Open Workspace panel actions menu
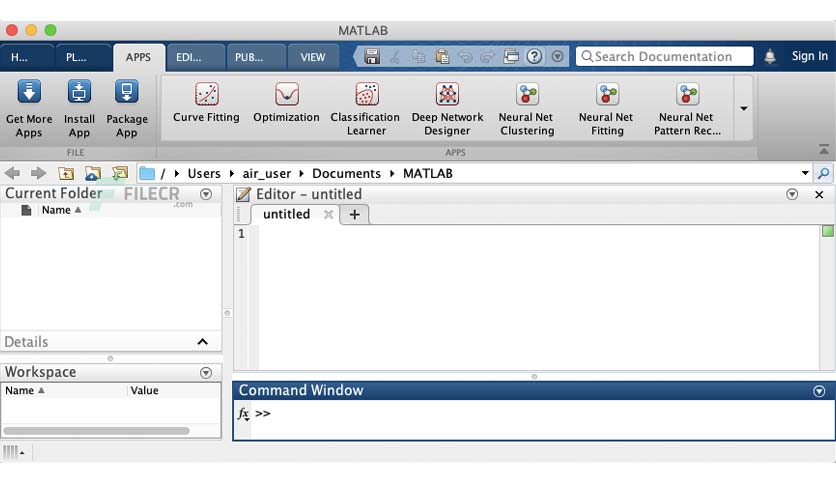836x484 pixels. tap(206, 373)
